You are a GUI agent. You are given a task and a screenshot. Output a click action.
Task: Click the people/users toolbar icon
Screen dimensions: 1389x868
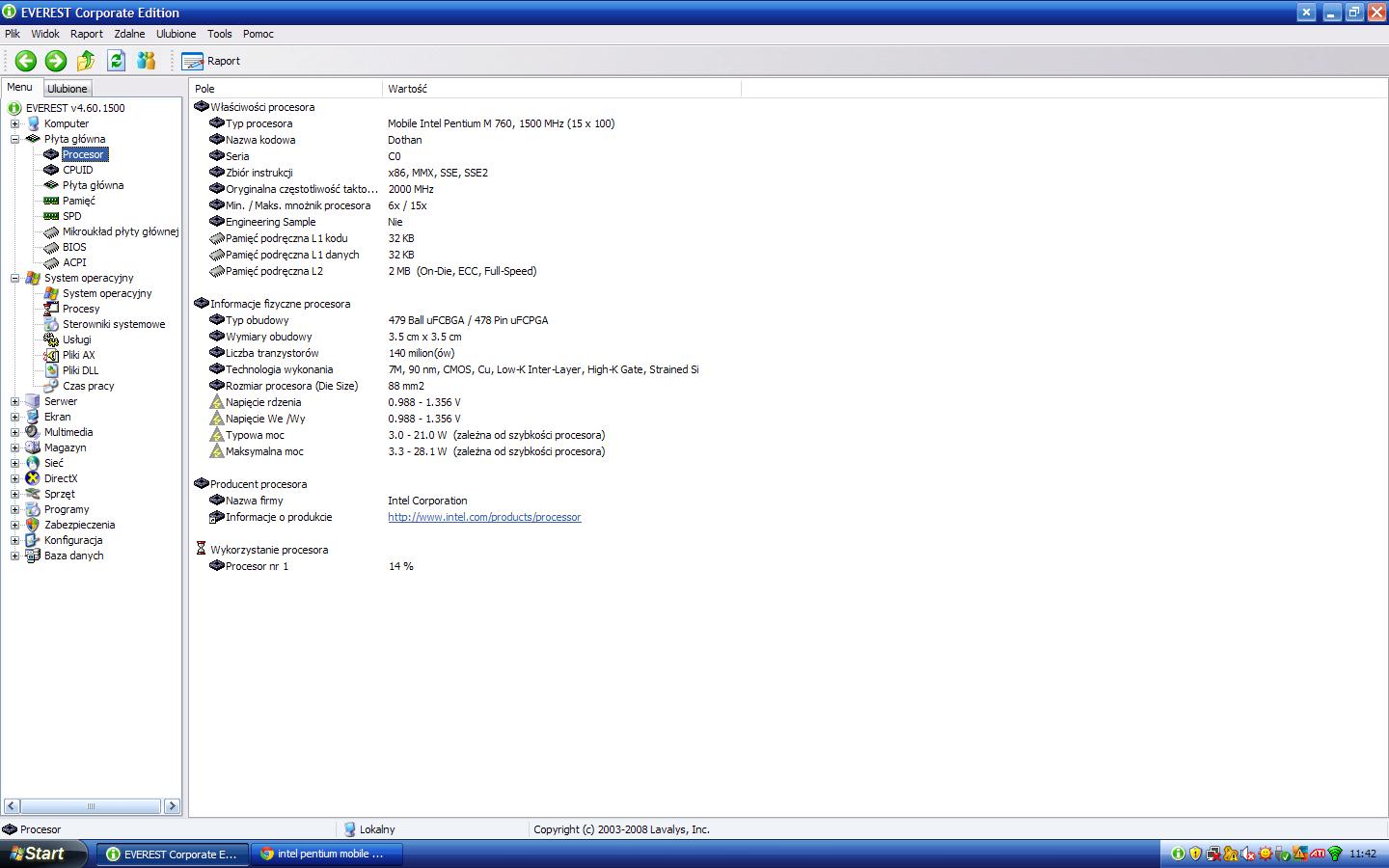click(x=146, y=61)
